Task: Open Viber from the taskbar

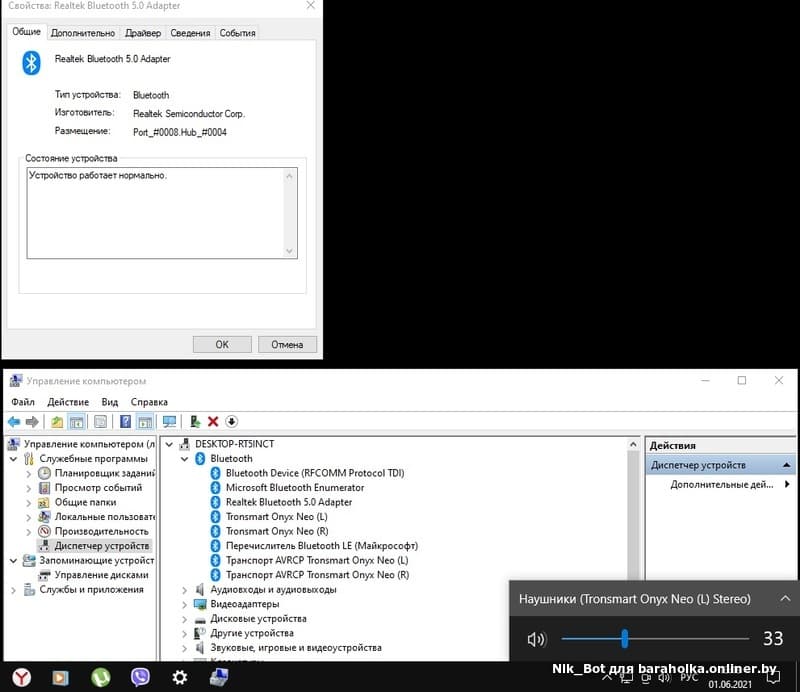Action: click(x=140, y=677)
